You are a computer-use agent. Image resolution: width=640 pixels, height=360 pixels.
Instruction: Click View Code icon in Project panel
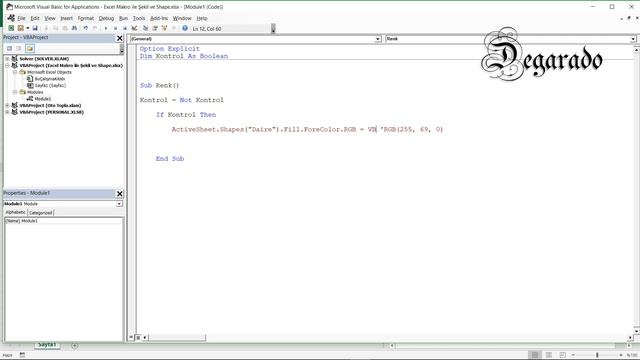pos(9,48)
